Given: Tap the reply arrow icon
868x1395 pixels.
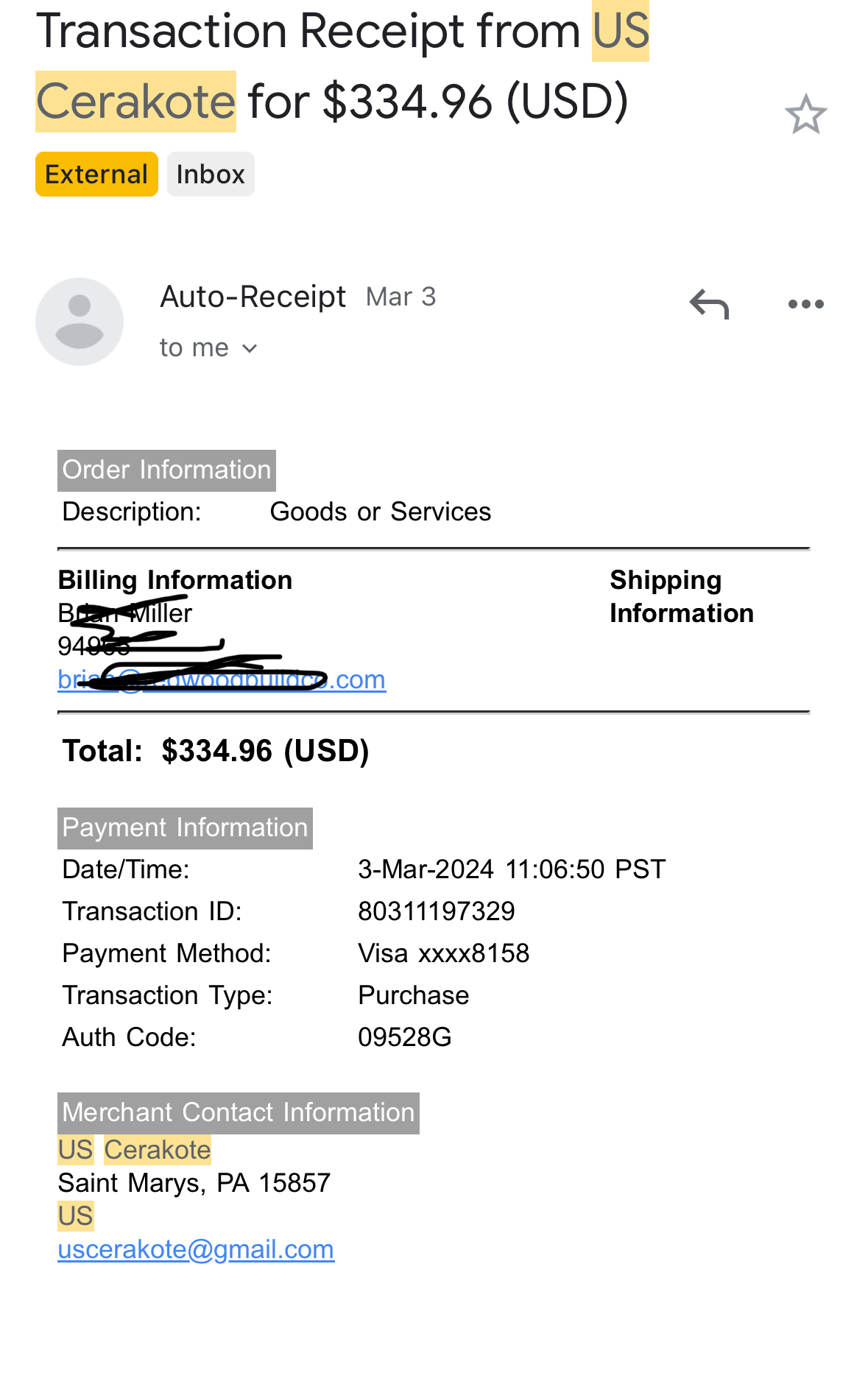Looking at the screenshot, I should 709,304.
